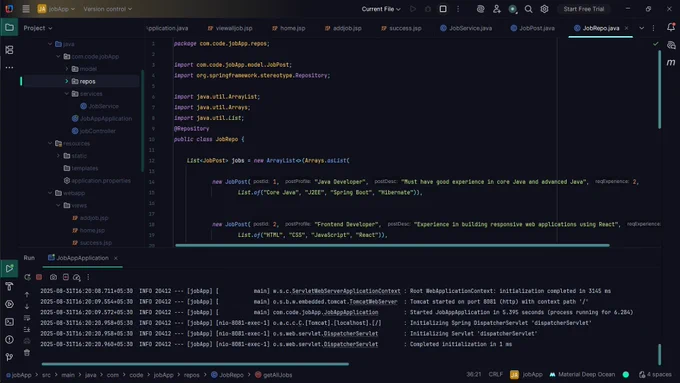Click getAllJobs in breadcrumb bar
The image size is (680, 383).
click(x=274, y=375)
